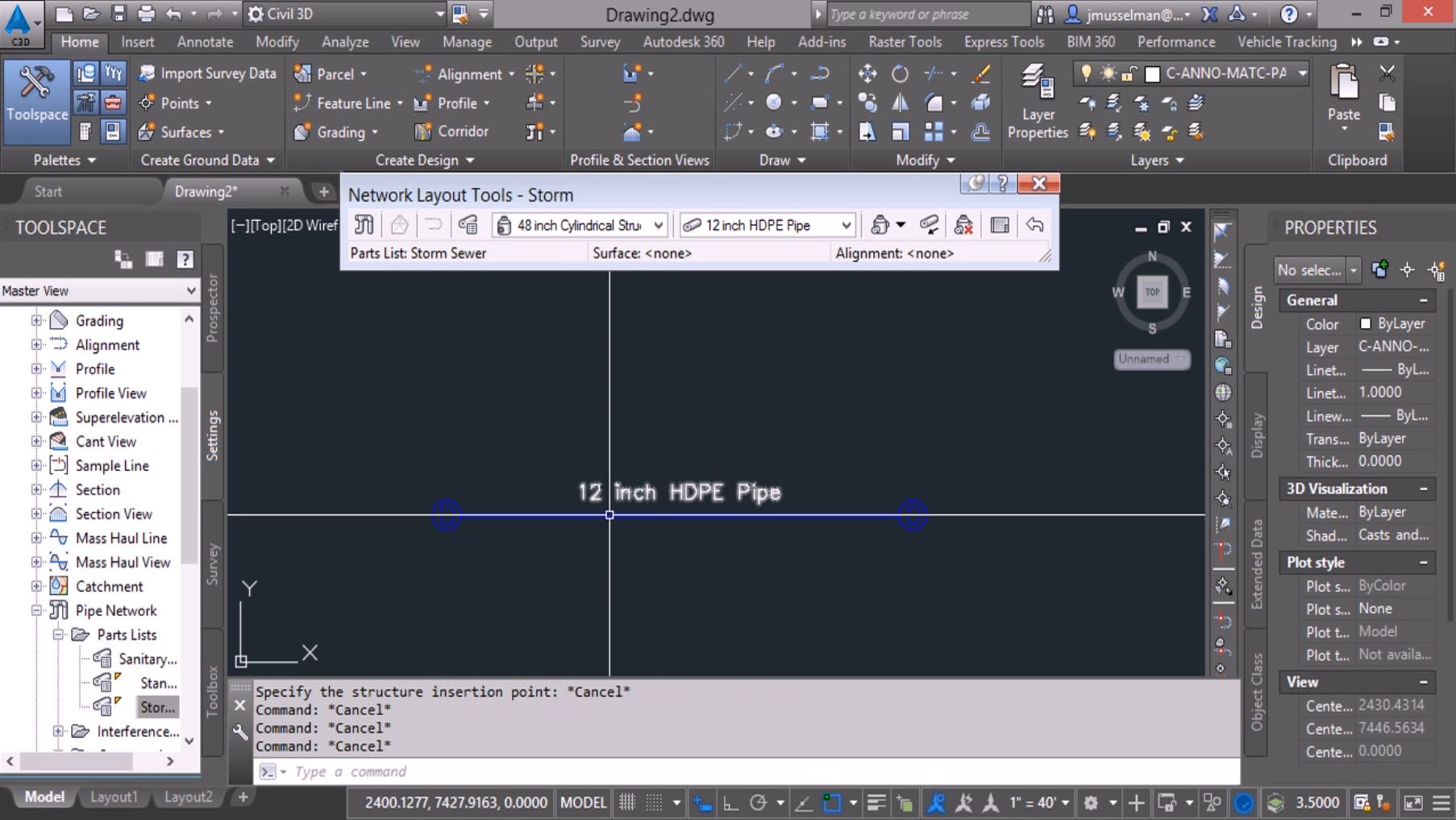This screenshot has height=820, width=1456.
Task: Click the Save icon in quick access toolbar
Action: pyautogui.click(x=119, y=14)
